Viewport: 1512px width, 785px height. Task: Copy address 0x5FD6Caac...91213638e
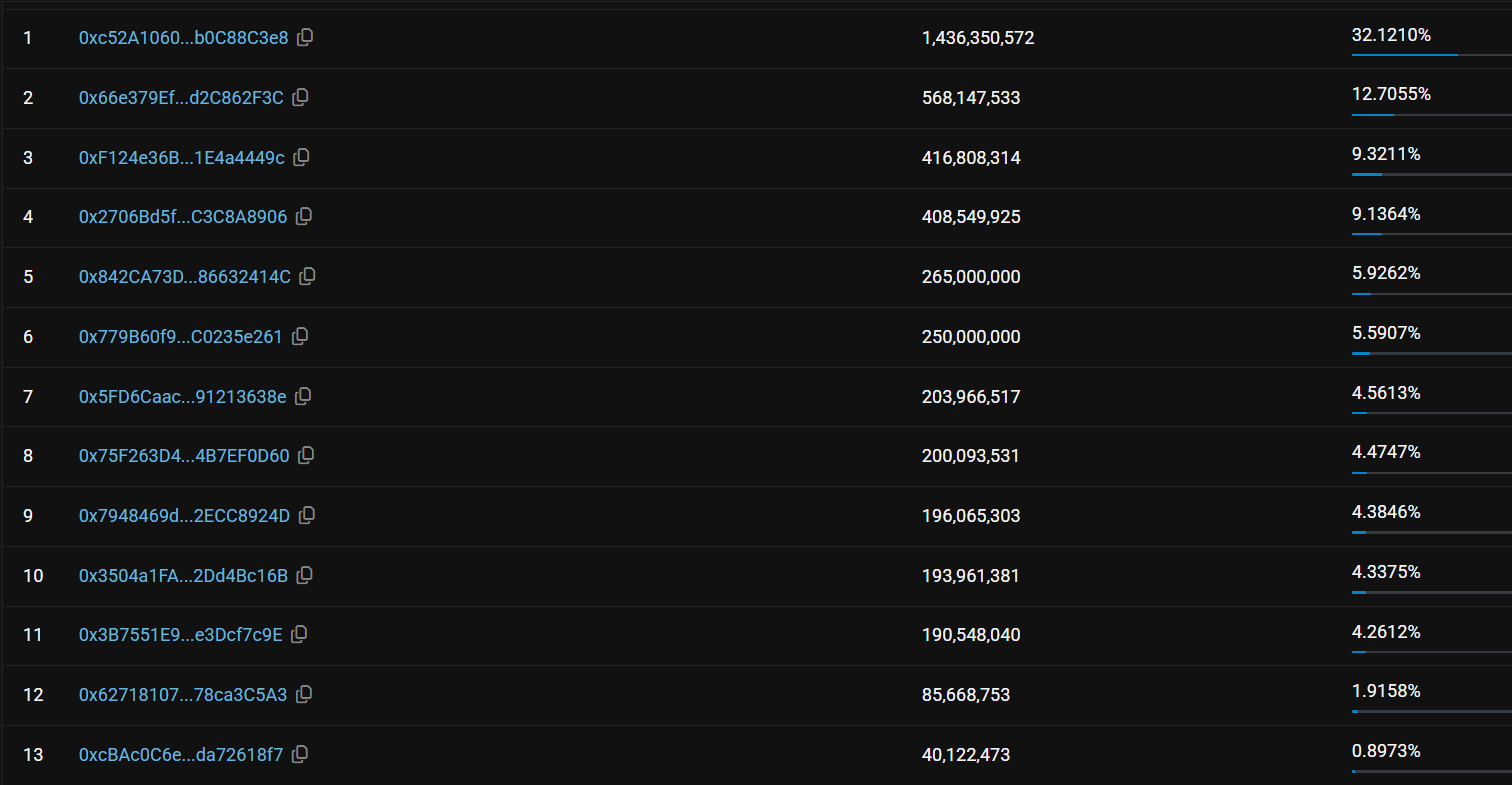click(x=303, y=396)
